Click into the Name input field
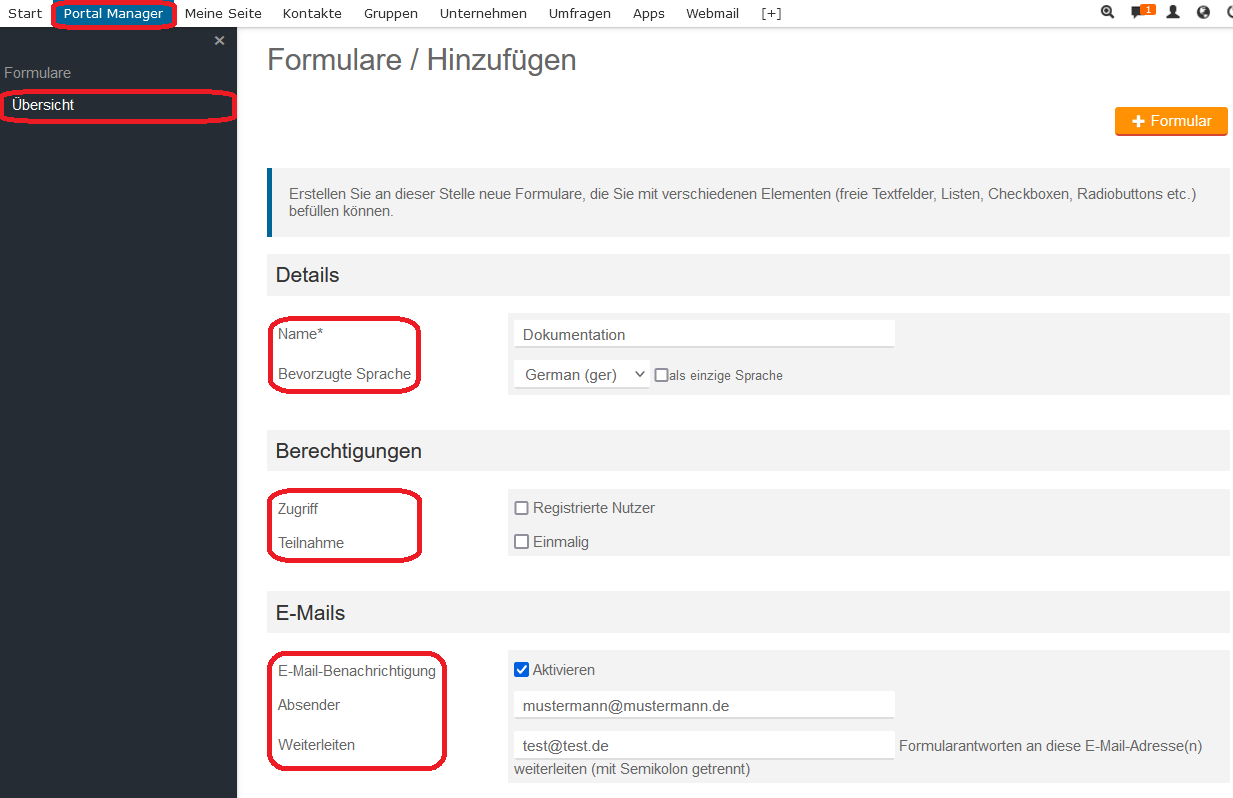This screenshot has width=1233, height=798. tap(704, 334)
